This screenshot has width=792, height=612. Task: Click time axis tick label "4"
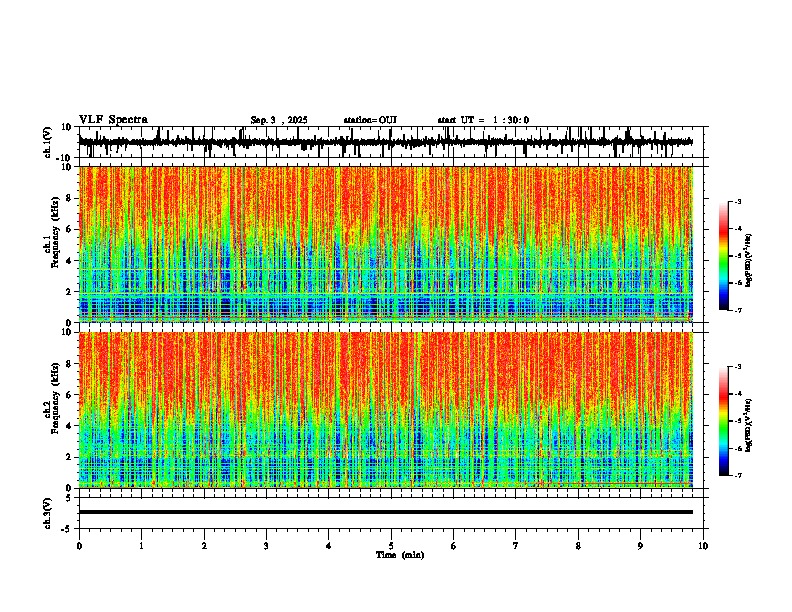coord(329,546)
